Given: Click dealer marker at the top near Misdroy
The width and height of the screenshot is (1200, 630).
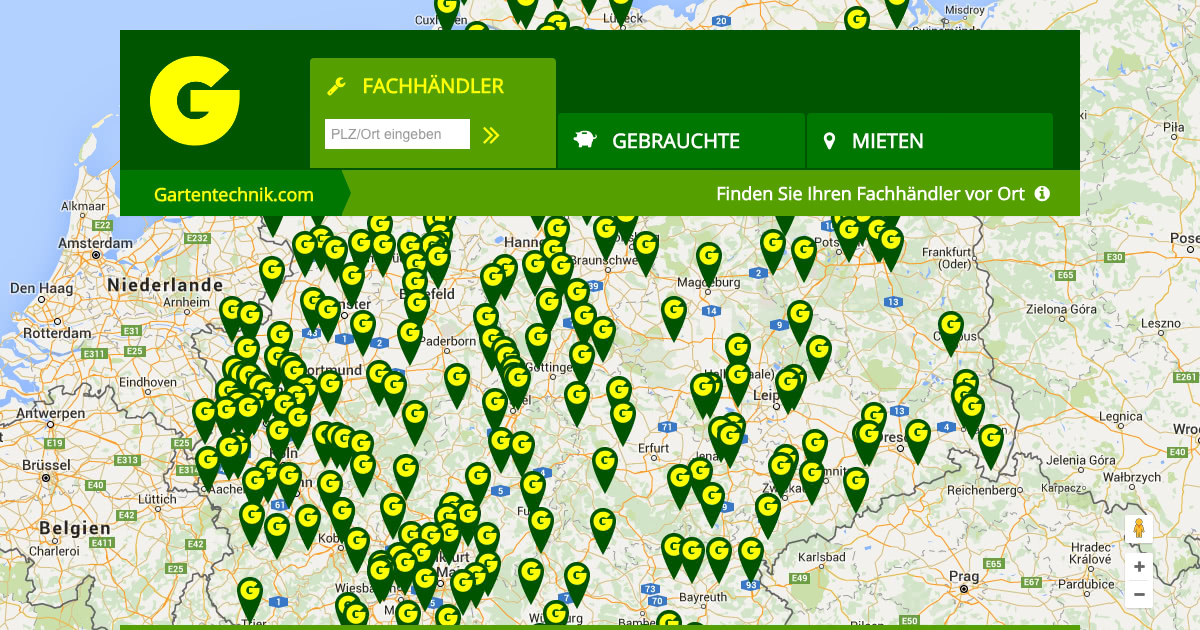Looking at the screenshot, I should (897, 10).
